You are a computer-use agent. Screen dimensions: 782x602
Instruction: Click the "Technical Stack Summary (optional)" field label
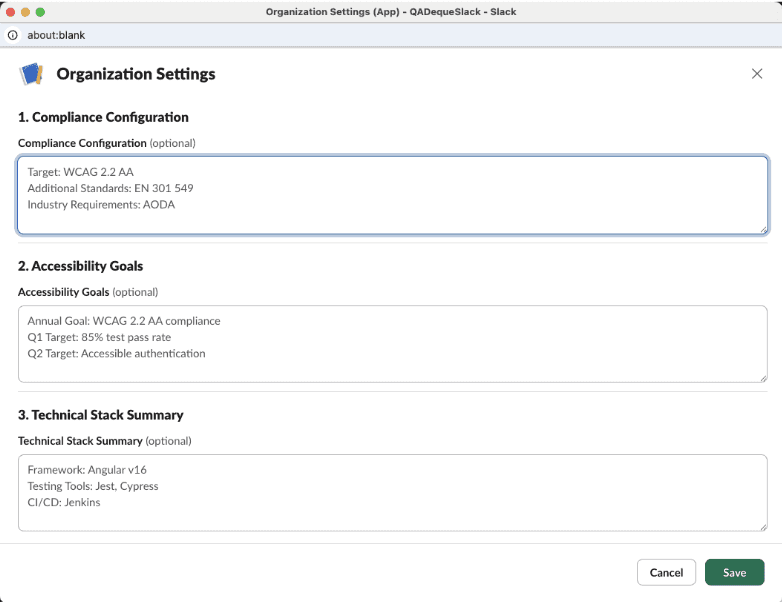coord(104,441)
